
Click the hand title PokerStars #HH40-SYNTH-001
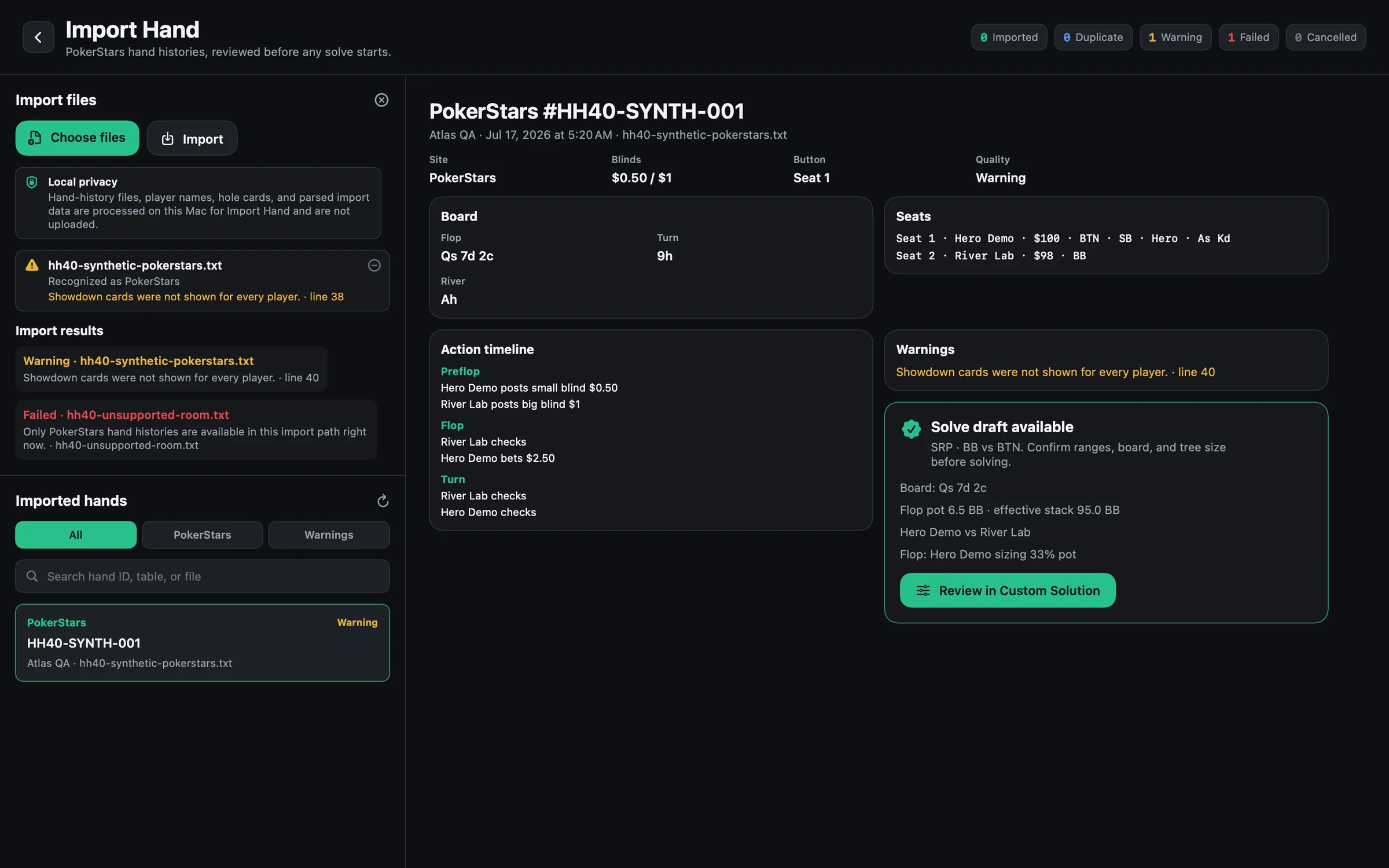[586, 111]
